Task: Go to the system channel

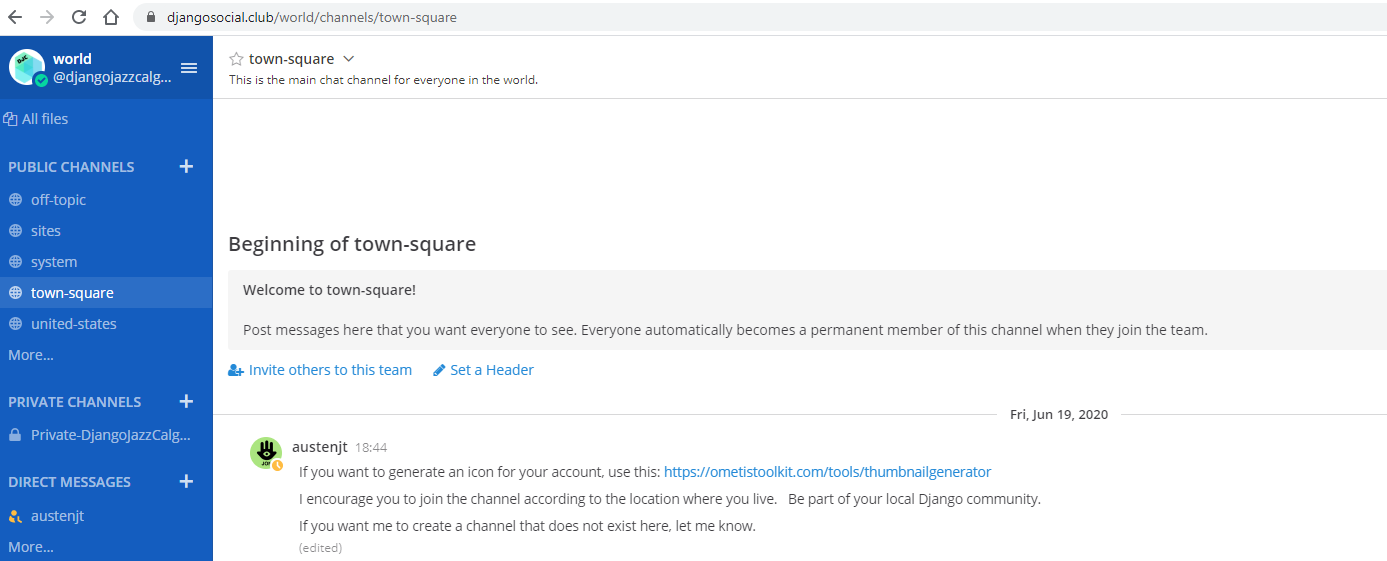Action: [54, 262]
